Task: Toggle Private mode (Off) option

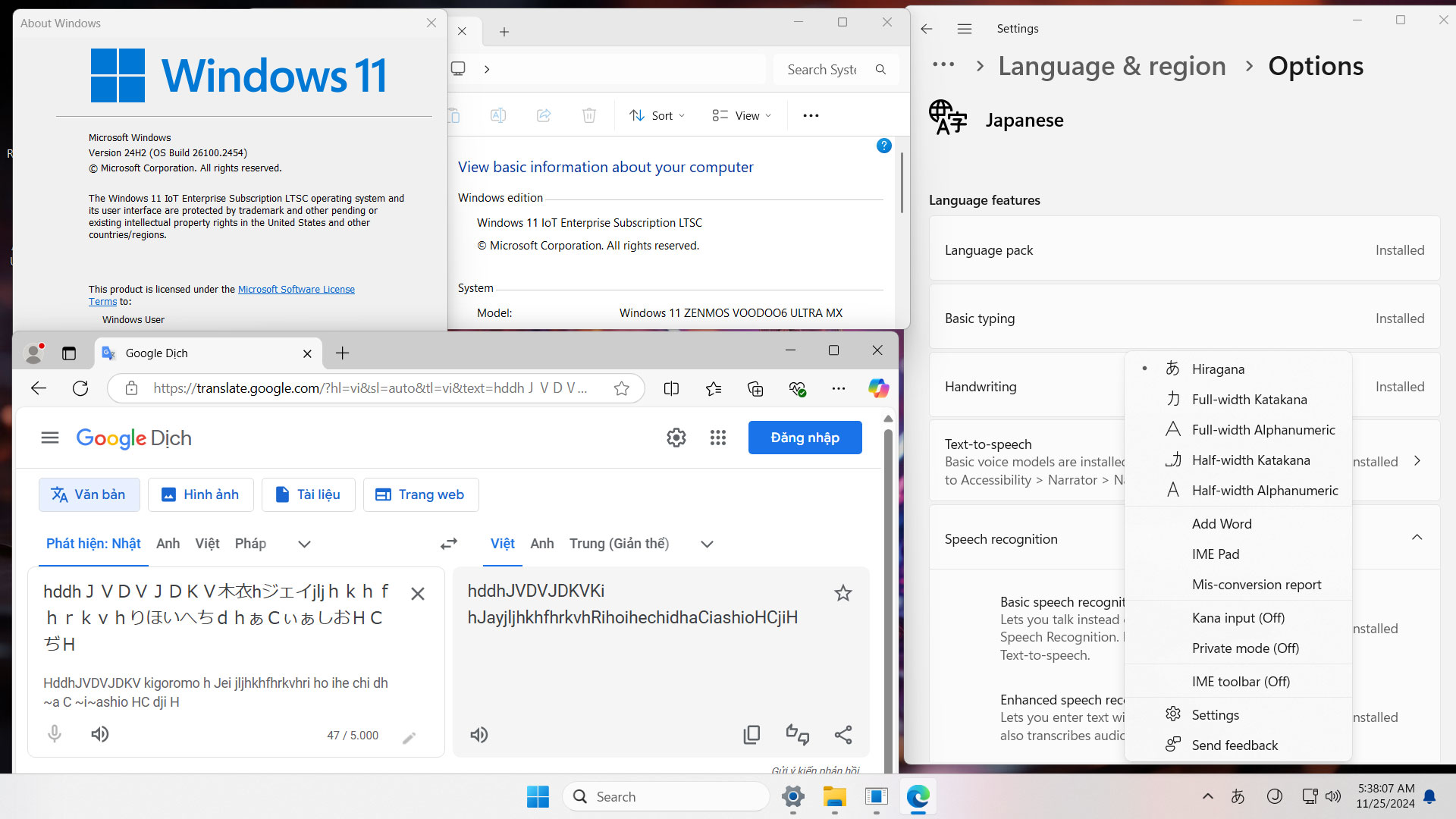Action: pyautogui.click(x=1238, y=648)
